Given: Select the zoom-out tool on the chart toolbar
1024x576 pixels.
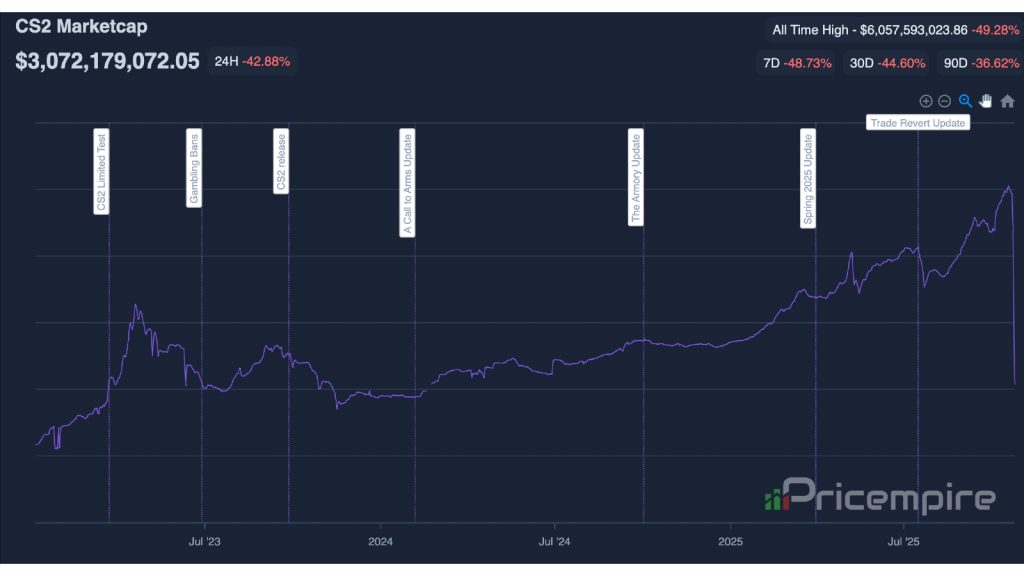Looking at the screenshot, I should [945, 100].
